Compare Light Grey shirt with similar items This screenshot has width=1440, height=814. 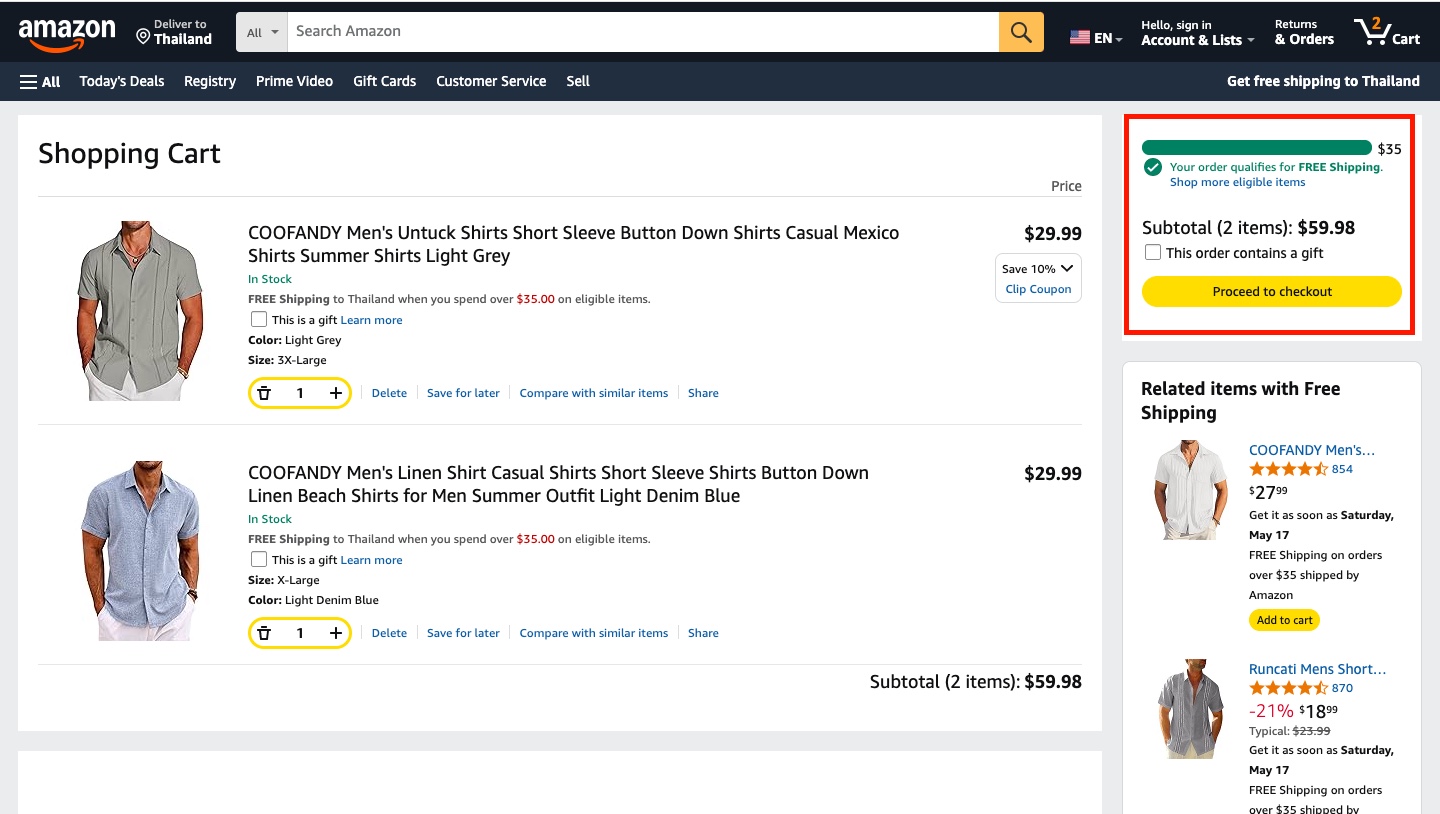pyautogui.click(x=594, y=393)
